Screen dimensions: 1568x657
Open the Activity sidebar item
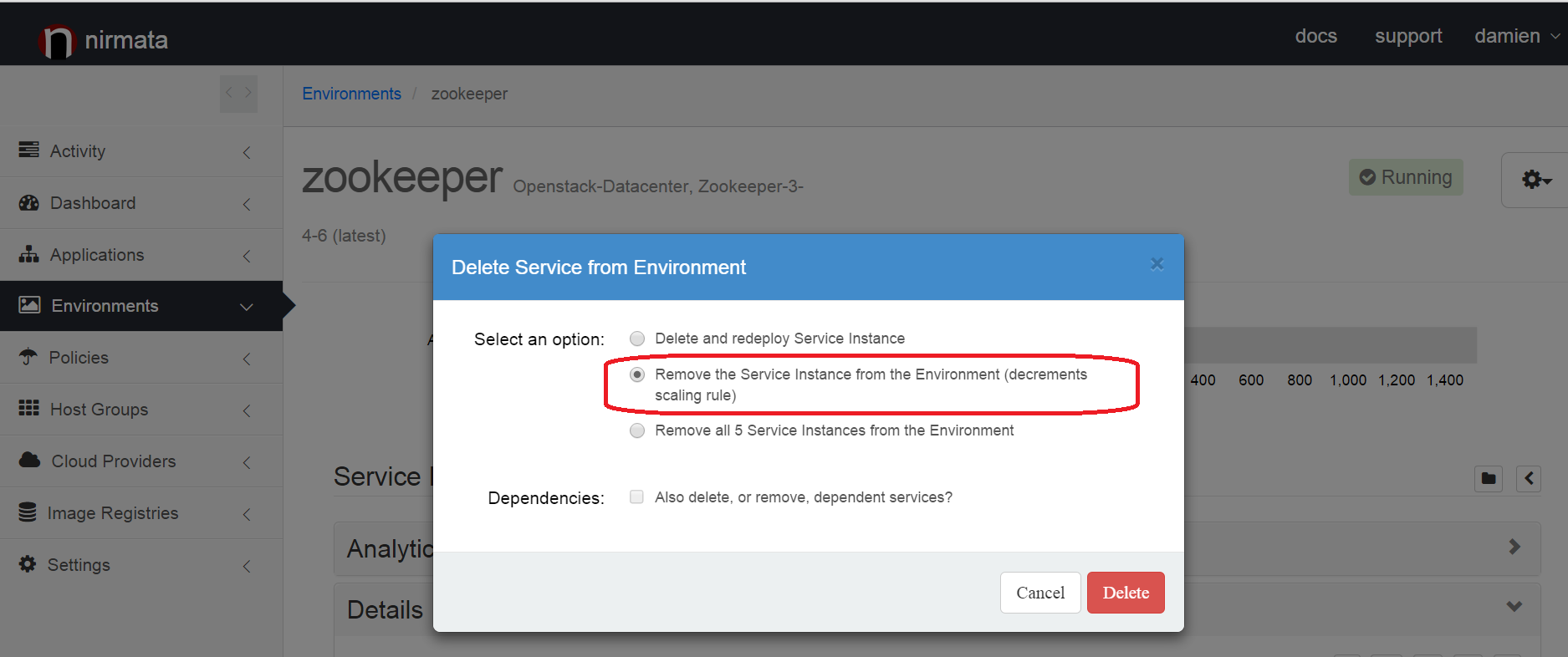point(141,151)
